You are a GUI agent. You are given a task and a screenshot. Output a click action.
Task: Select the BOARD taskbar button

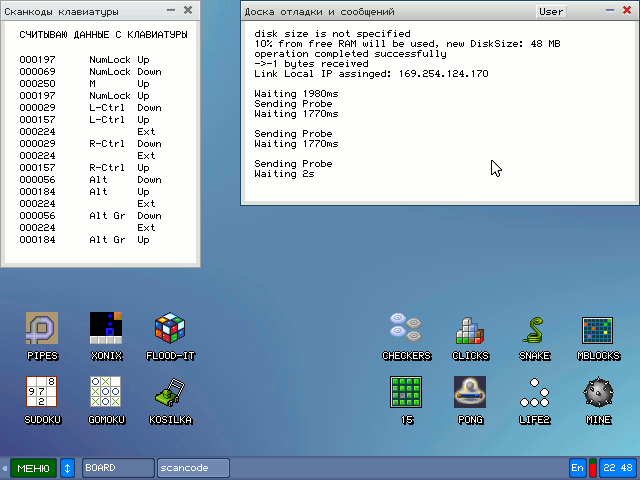point(117,468)
